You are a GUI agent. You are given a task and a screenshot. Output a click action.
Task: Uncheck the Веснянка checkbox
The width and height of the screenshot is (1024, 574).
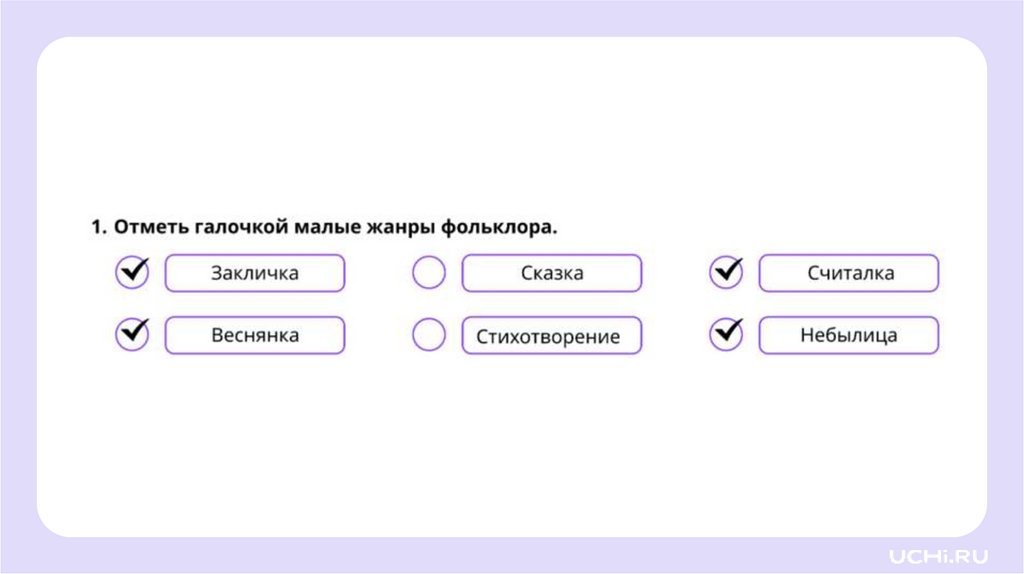(132, 335)
